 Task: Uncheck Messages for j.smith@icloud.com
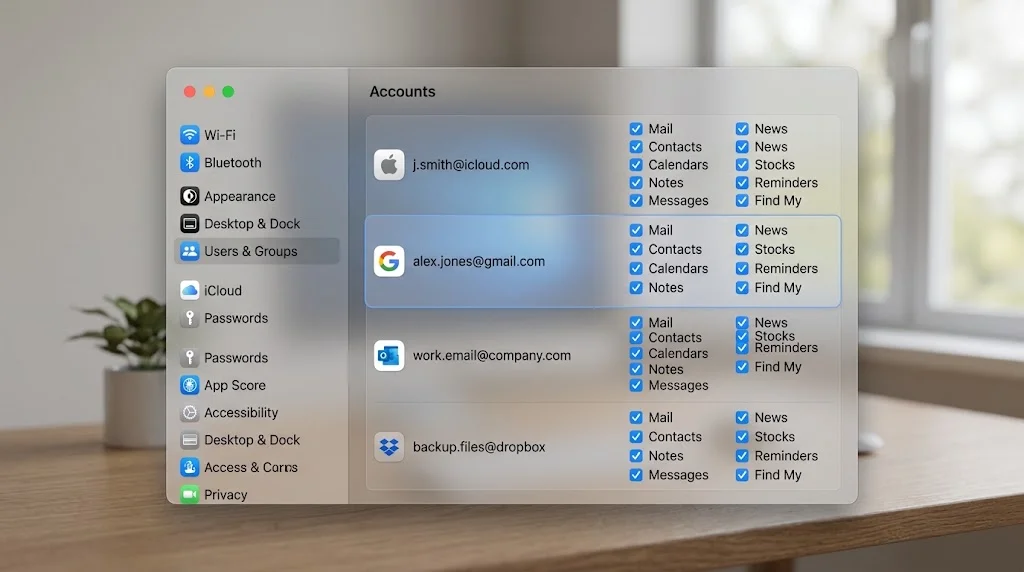click(636, 200)
